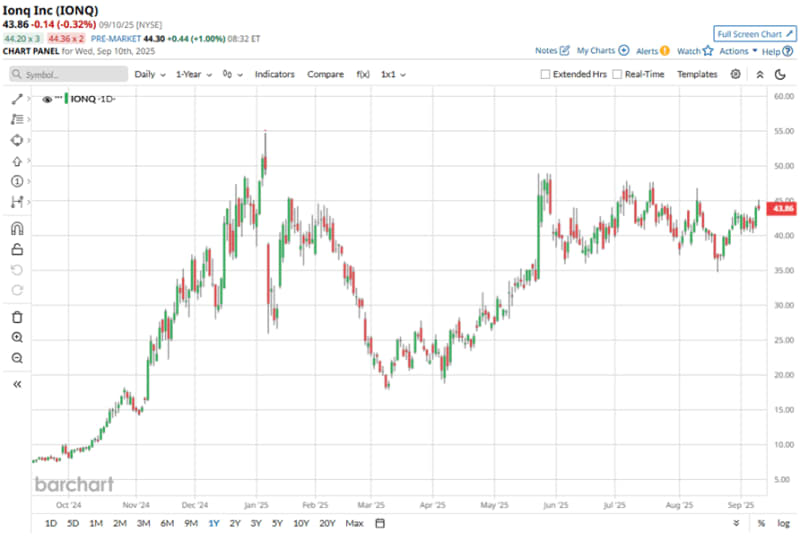Select the 6M time range
Image resolution: width=800 pixels, height=541 pixels.
pyautogui.click(x=167, y=523)
